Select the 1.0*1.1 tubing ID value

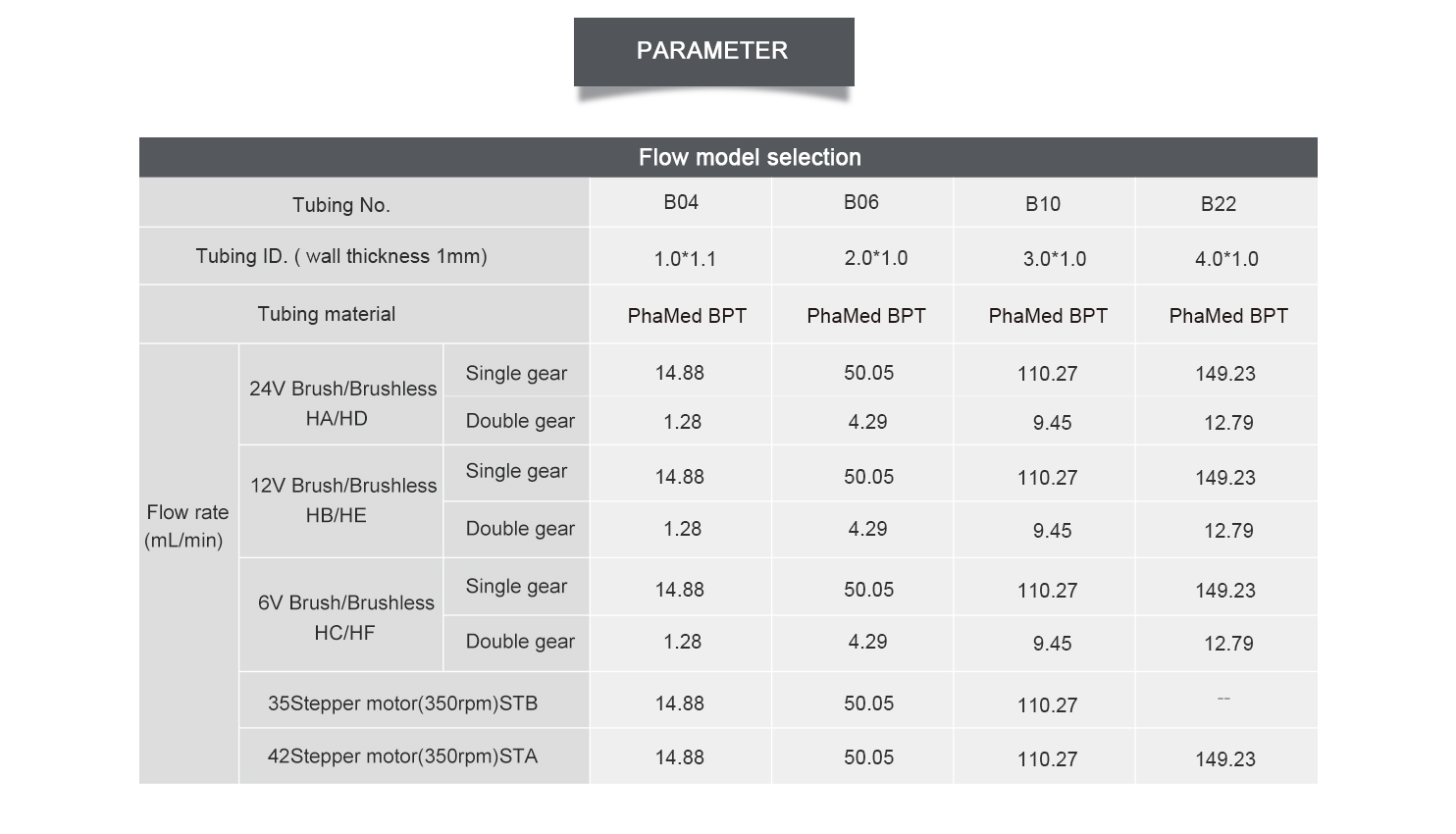tap(685, 259)
